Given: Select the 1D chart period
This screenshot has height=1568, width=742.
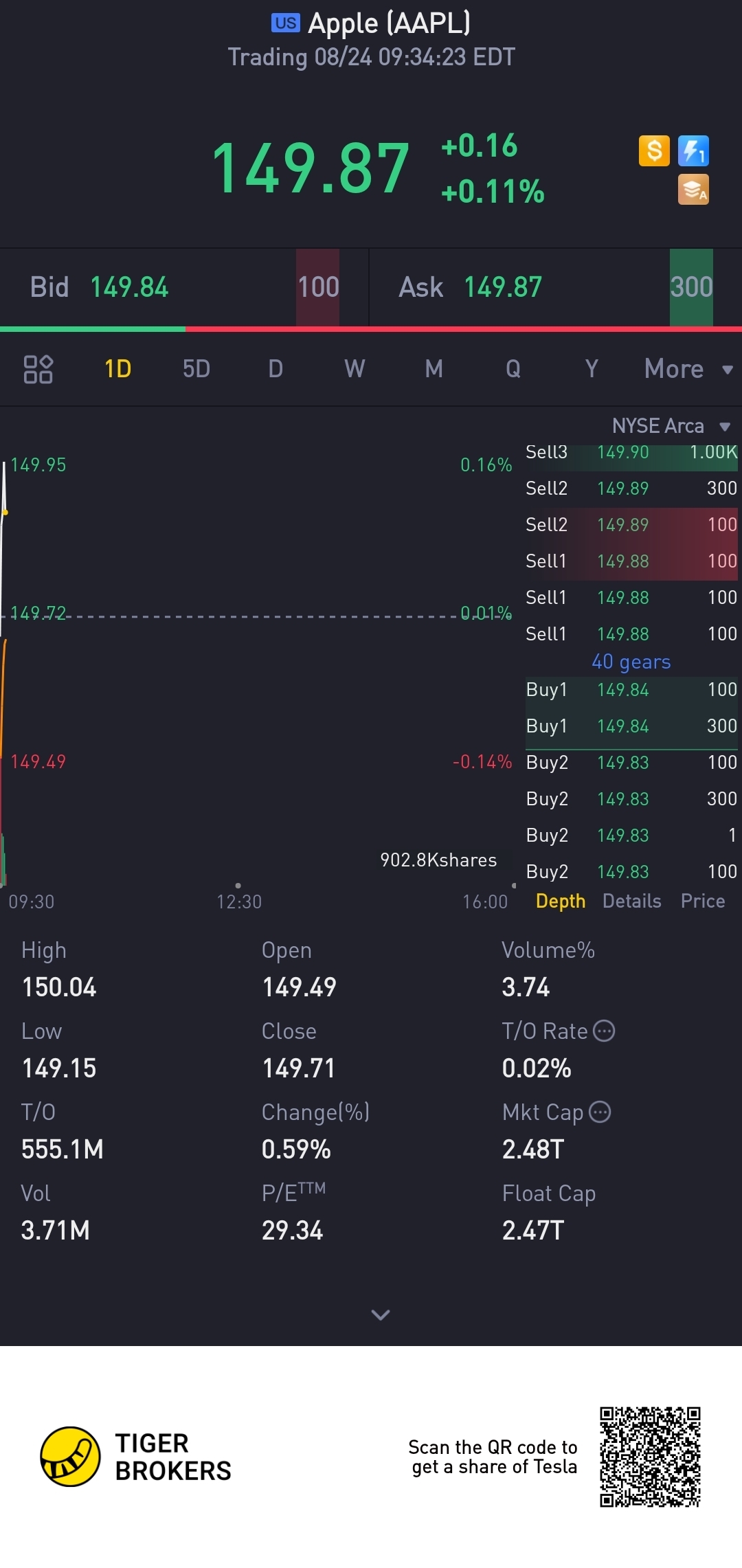Looking at the screenshot, I should 117,369.
